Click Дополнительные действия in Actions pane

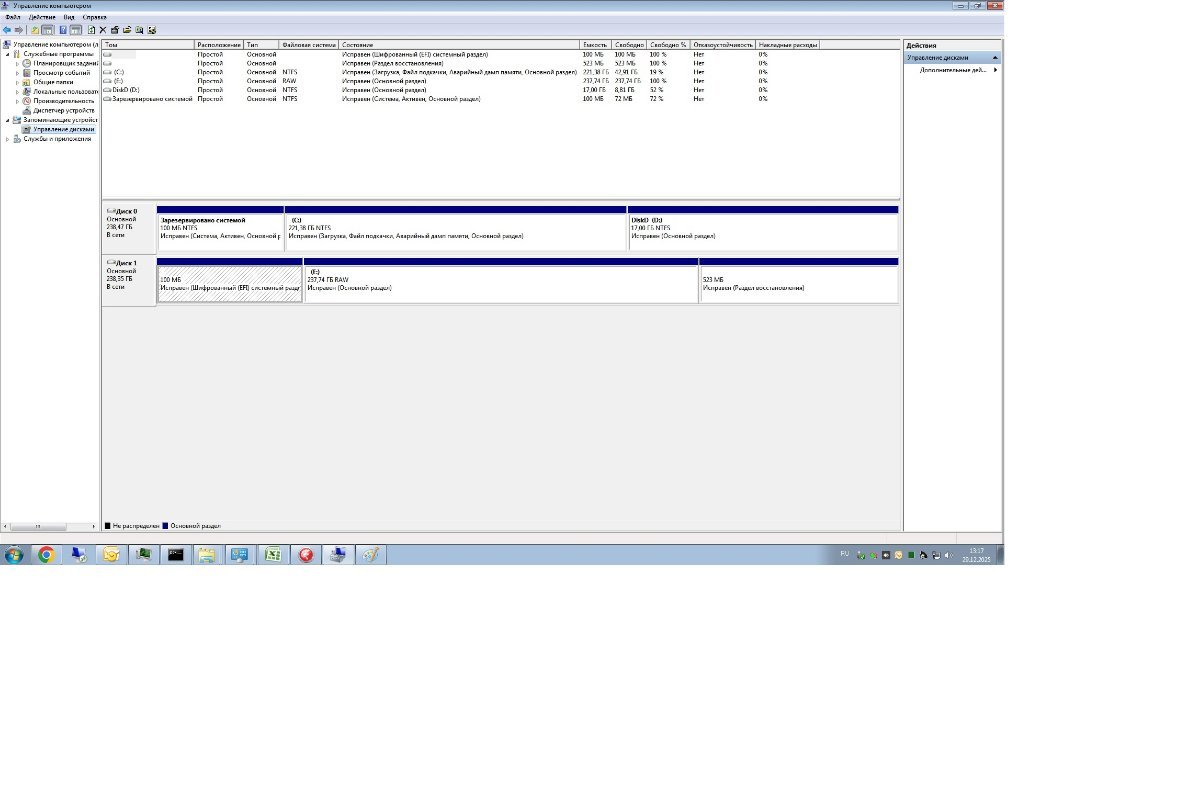954,70
